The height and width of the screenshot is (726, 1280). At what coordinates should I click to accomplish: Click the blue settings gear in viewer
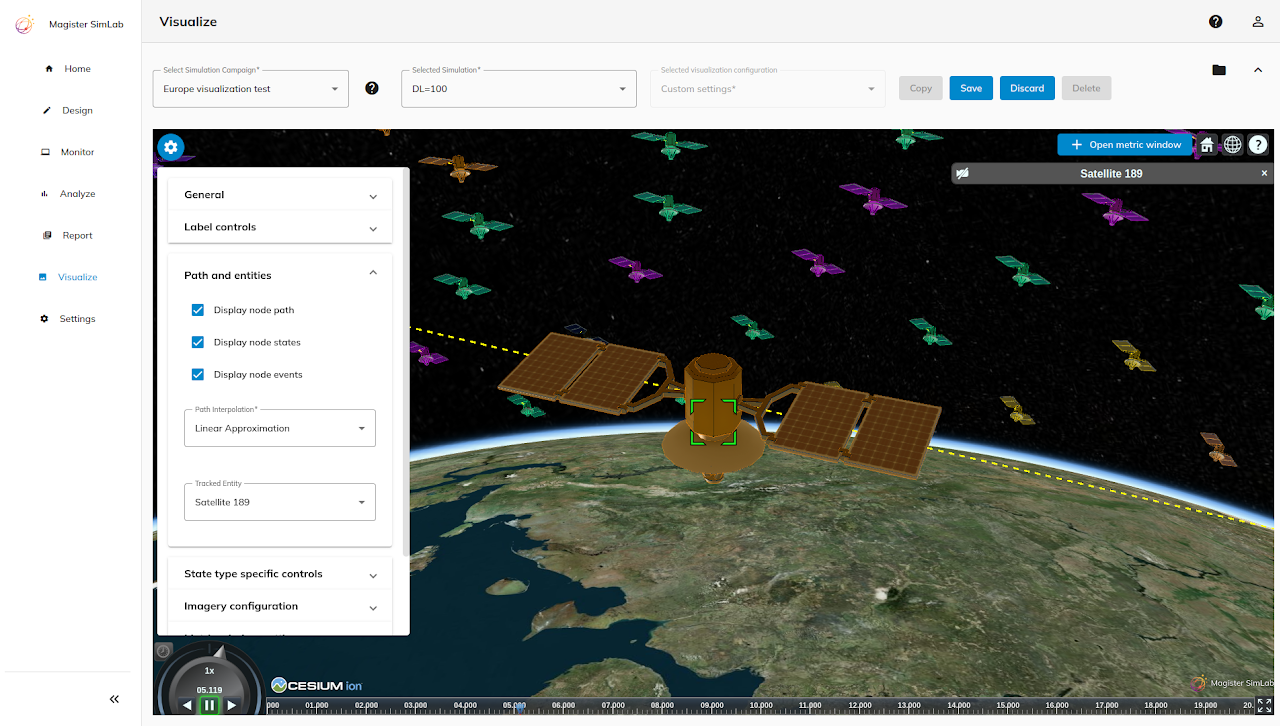(171, 147)
